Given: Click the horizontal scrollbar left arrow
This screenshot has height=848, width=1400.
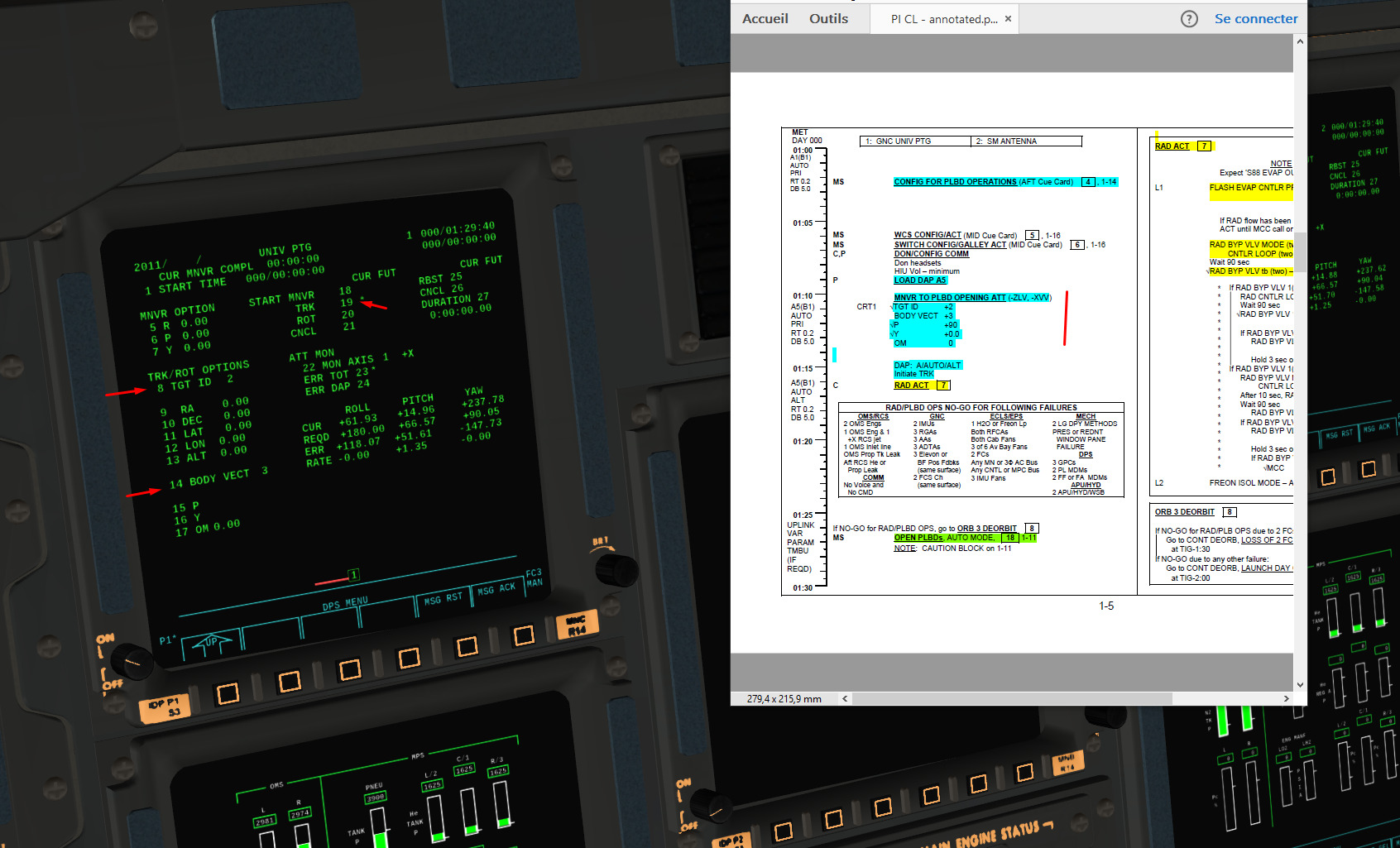Looking at the screenshot, I should coord(845,699).
